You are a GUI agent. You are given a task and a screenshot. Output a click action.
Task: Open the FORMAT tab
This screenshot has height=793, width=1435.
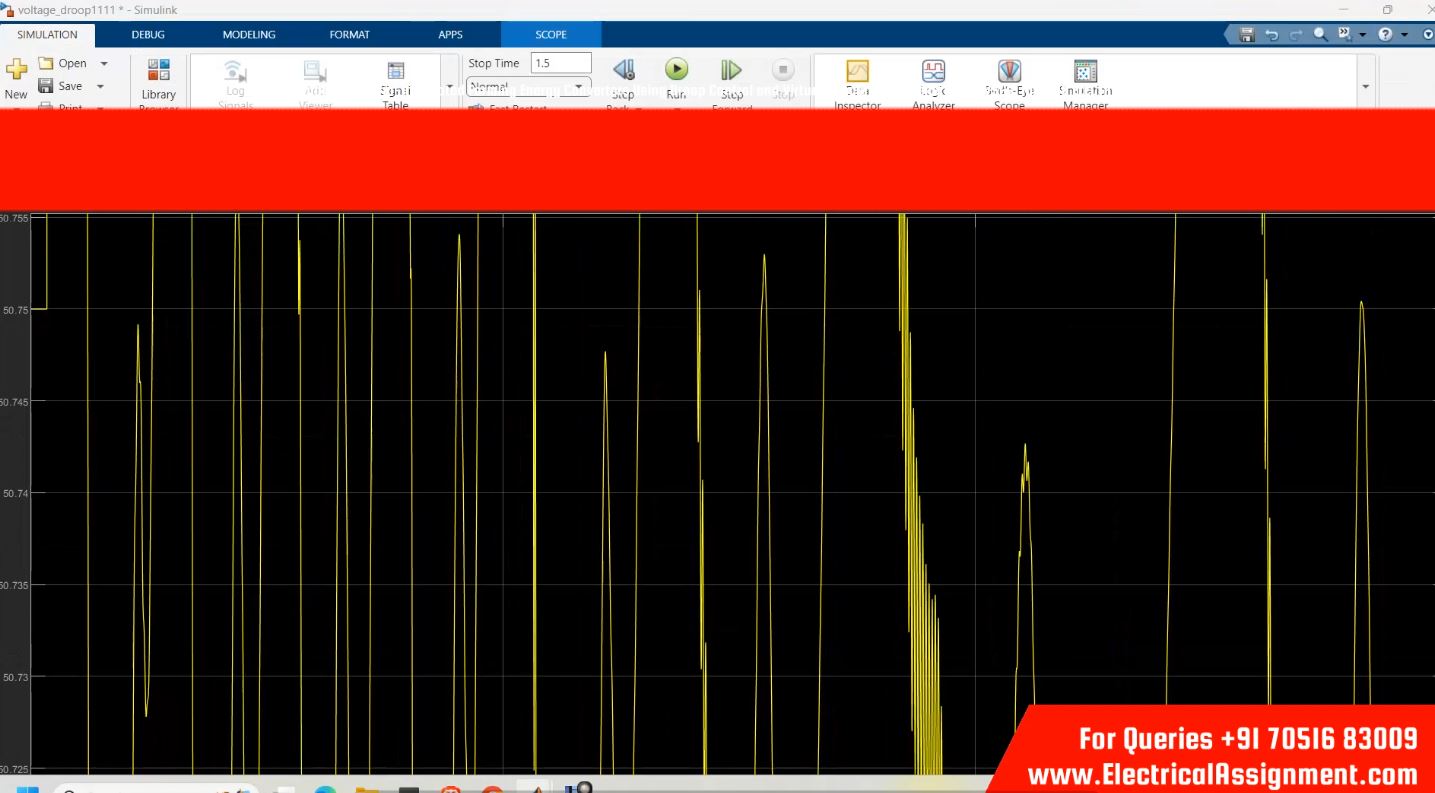(349, 35)
